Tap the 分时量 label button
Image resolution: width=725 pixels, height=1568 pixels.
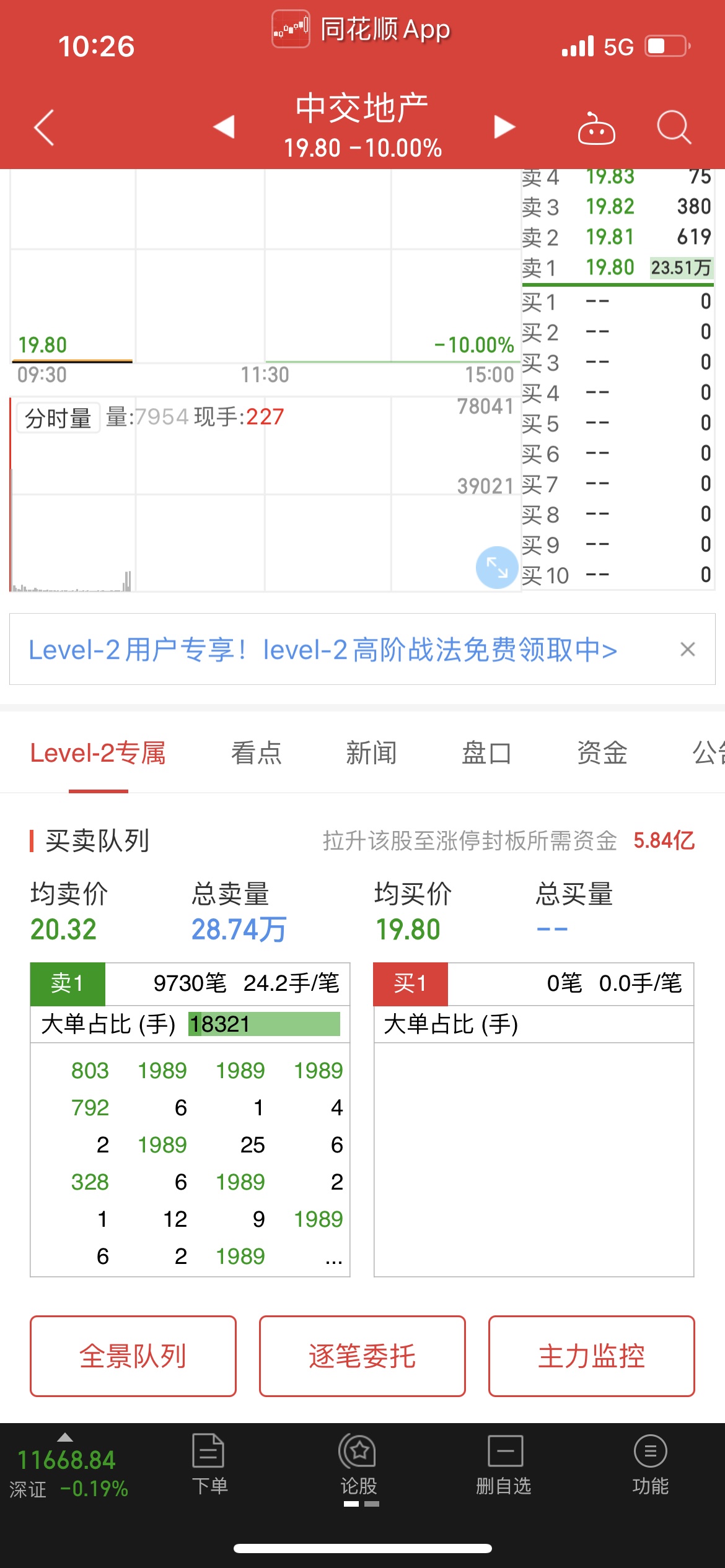tap(58, 419)
